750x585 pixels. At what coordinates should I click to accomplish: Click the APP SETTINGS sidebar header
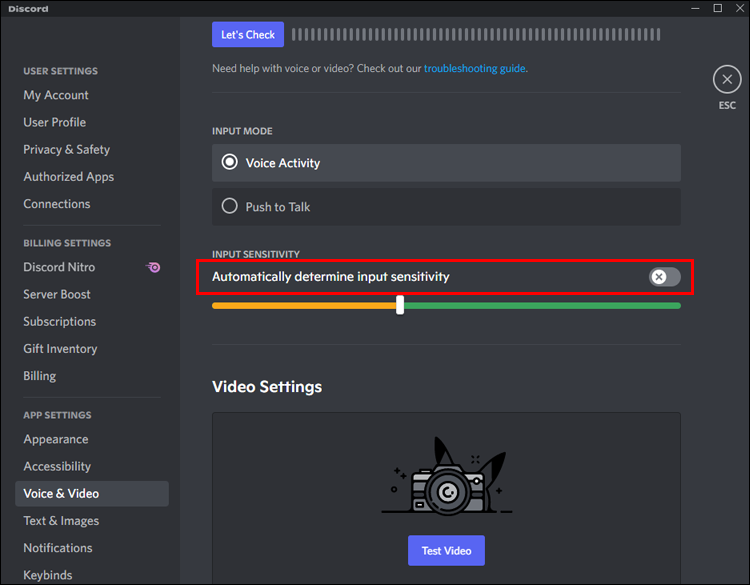click(x=57, y=415)
